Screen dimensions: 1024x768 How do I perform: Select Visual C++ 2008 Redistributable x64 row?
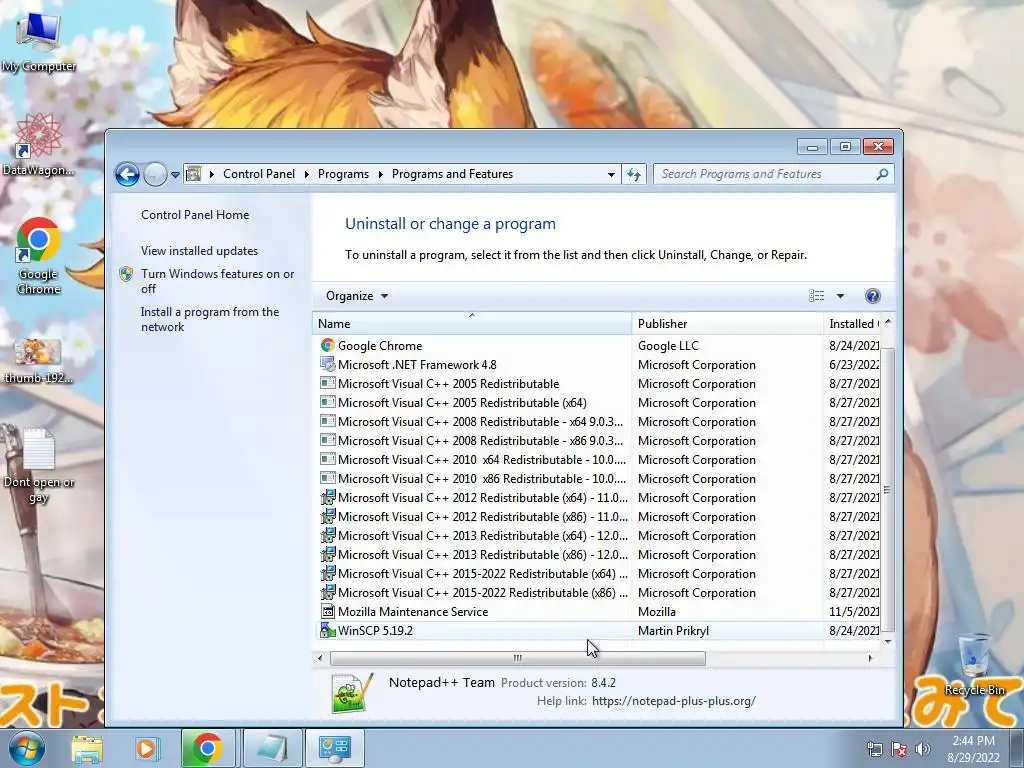click(x=598, y=422)
